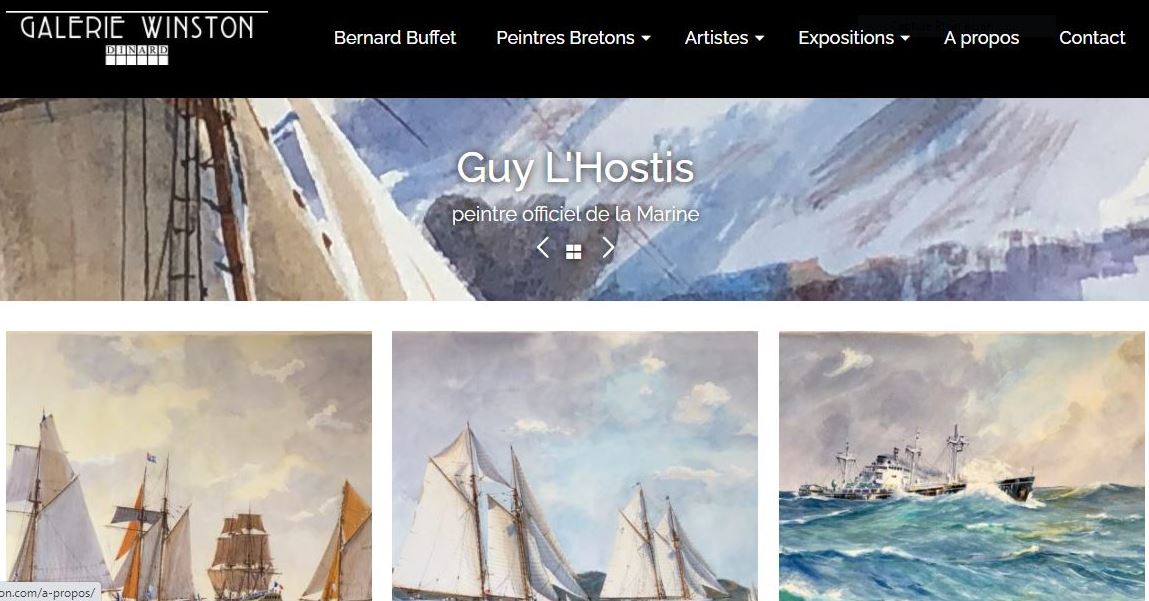Go to previous artist with left arrow

[x=542, y=248]
